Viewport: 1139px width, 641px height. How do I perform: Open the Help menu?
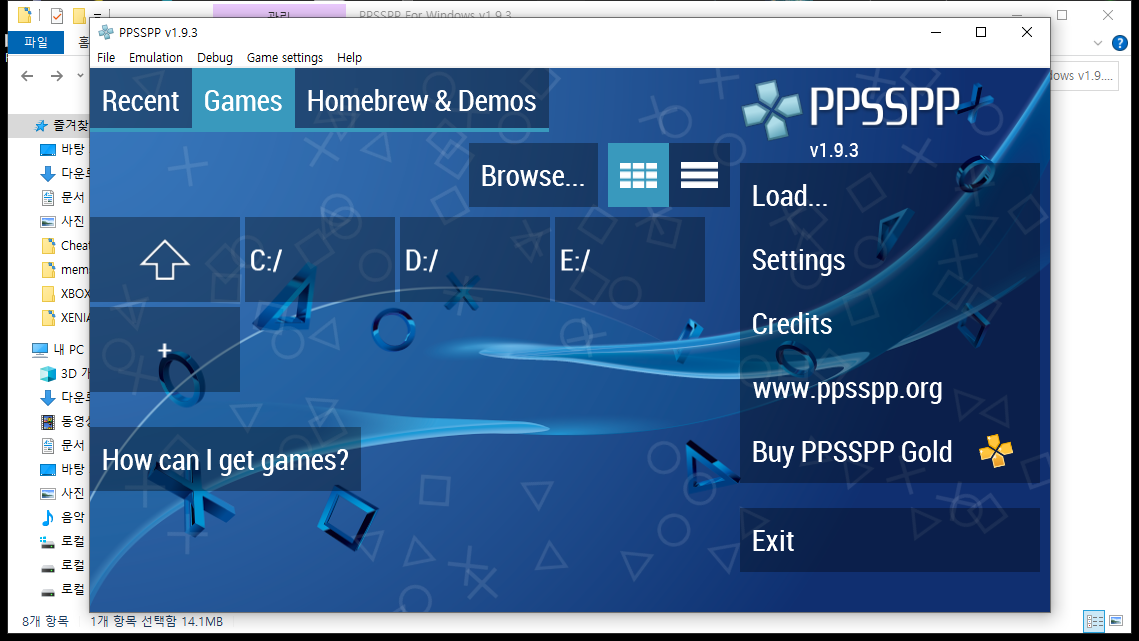[x=349, y=57]
